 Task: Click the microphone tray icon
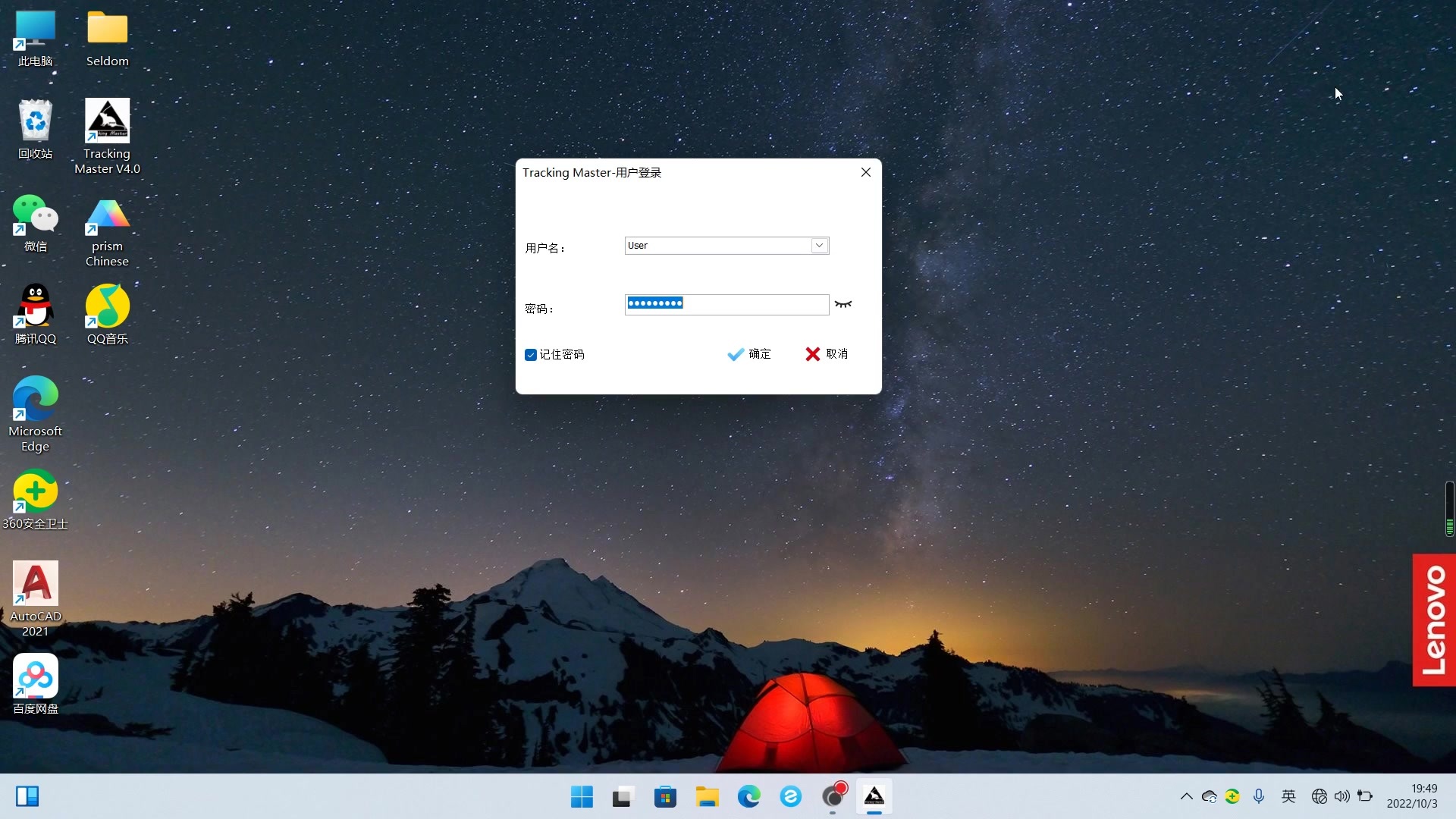1259,796
